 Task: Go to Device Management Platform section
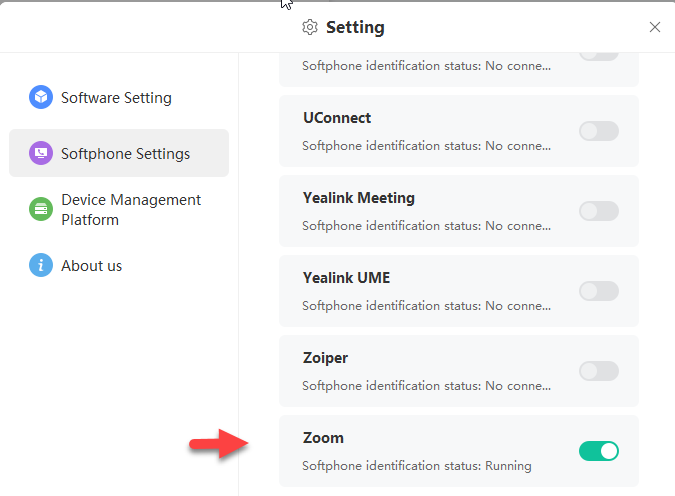tap(130, 210)
